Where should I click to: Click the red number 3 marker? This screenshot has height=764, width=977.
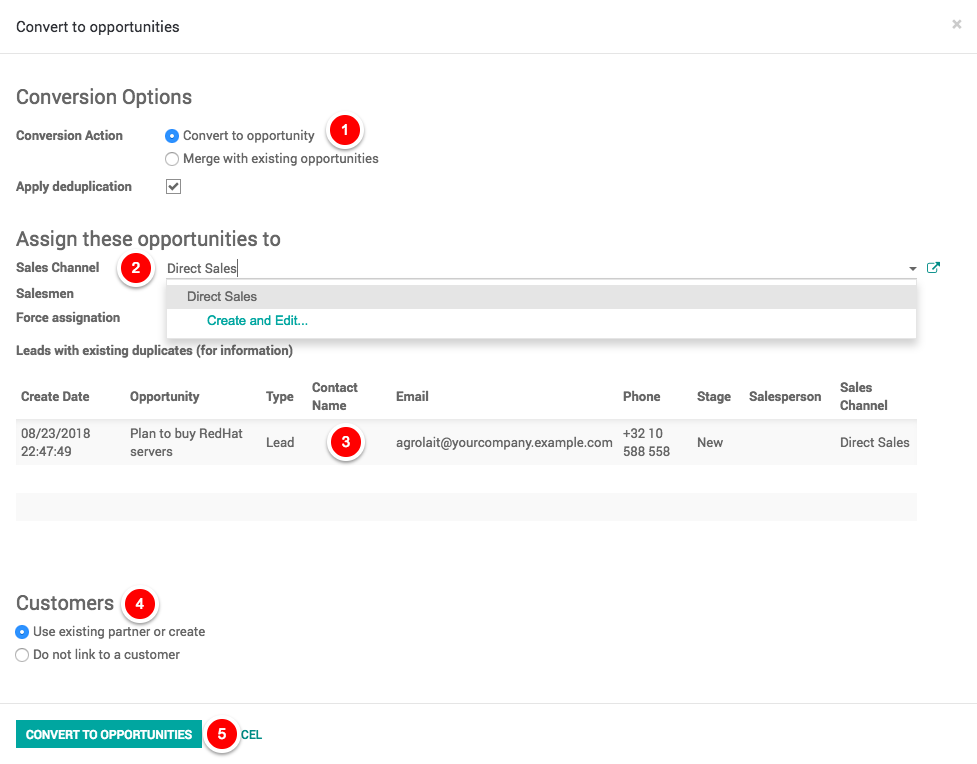pos(345,442)
